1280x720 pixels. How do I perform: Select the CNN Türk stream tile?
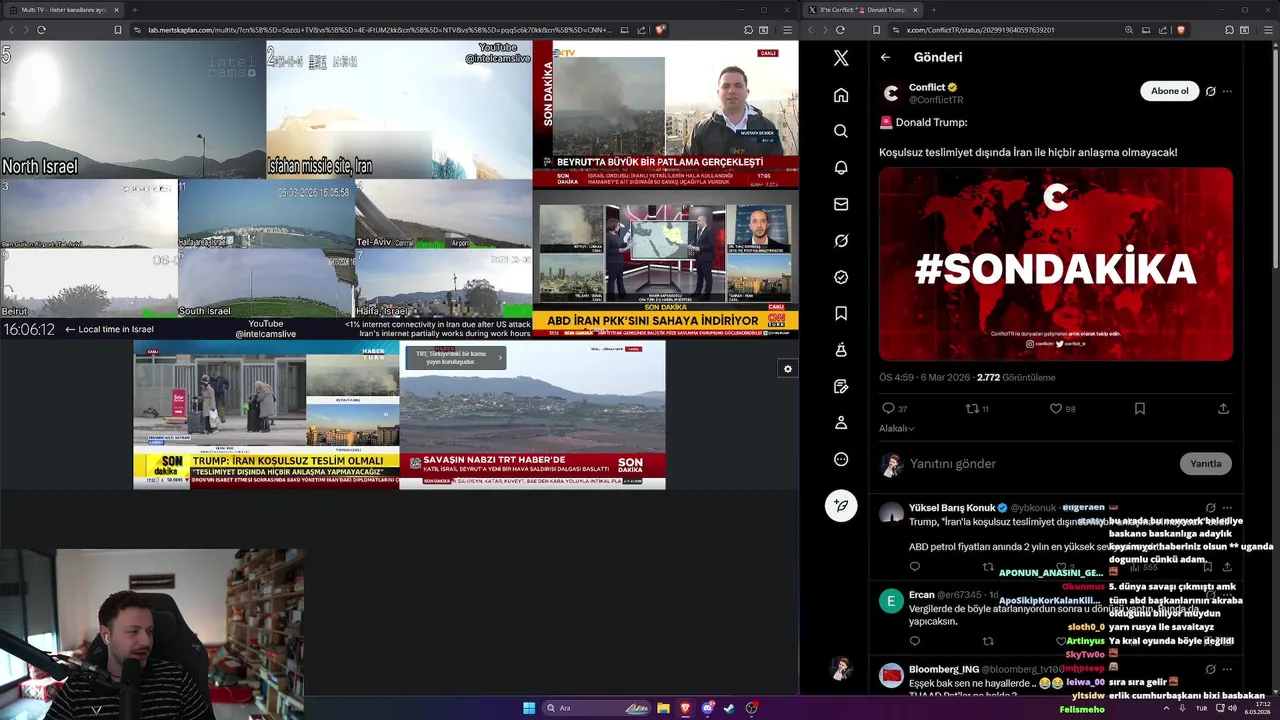[x=665, y=264]
